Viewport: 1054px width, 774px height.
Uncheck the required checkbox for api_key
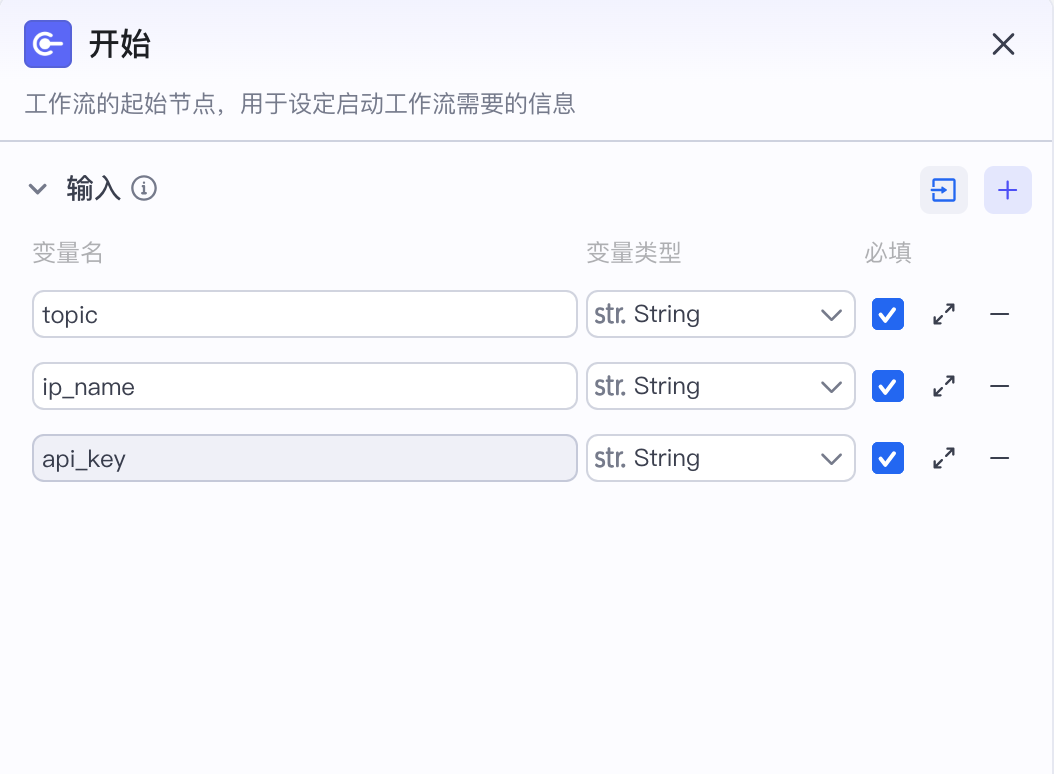point(887,458)
